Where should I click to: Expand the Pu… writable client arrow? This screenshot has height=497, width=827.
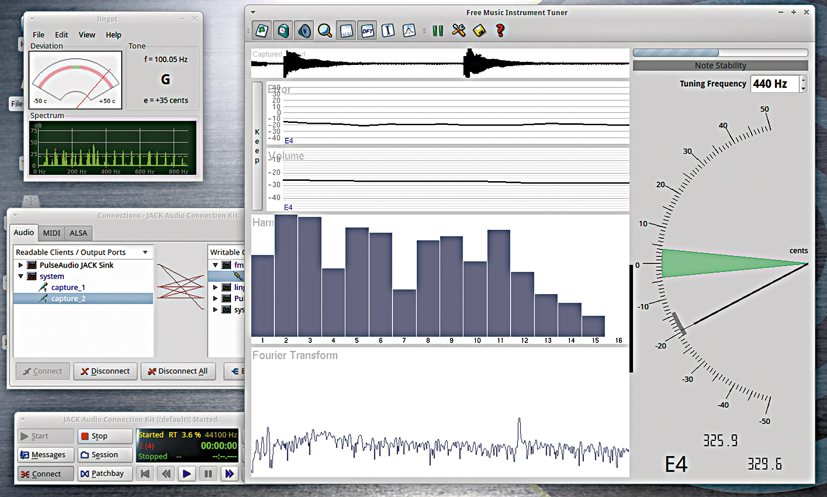coord(215,299)
